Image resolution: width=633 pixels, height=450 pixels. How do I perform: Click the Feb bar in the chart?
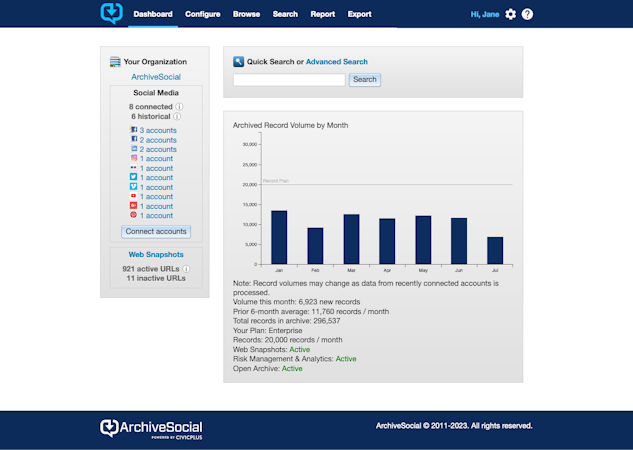315,246
